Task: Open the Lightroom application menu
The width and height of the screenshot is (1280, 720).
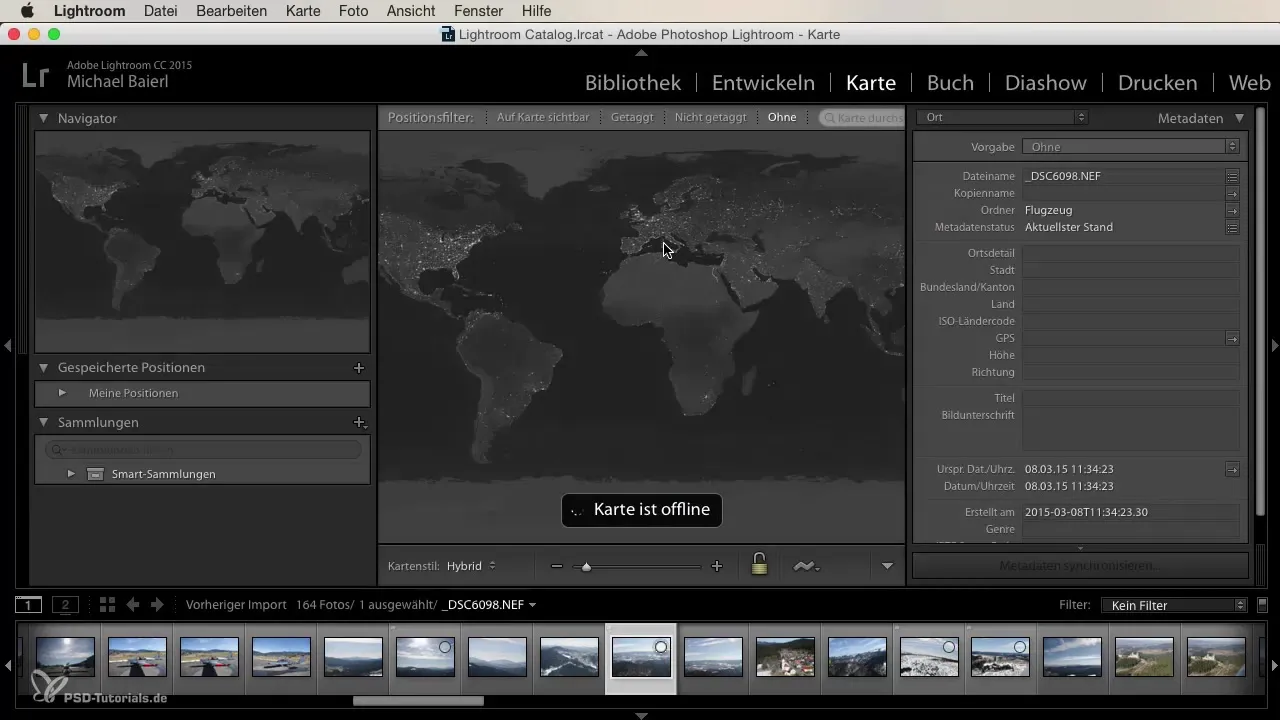Action: (x=90, y=11)
